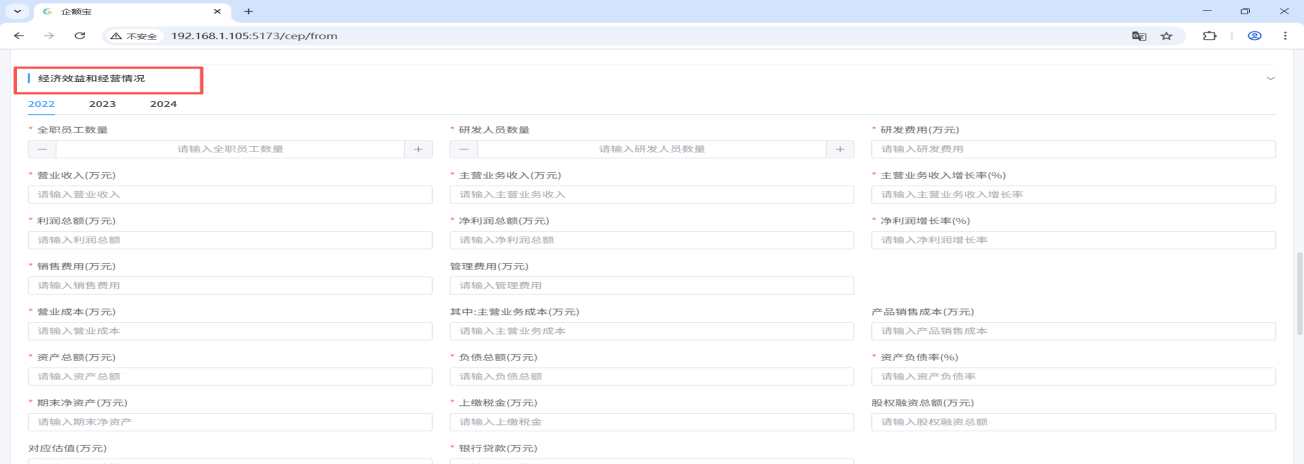Decrease 研发人员数量 with minus button

click(x=464, y=149)
